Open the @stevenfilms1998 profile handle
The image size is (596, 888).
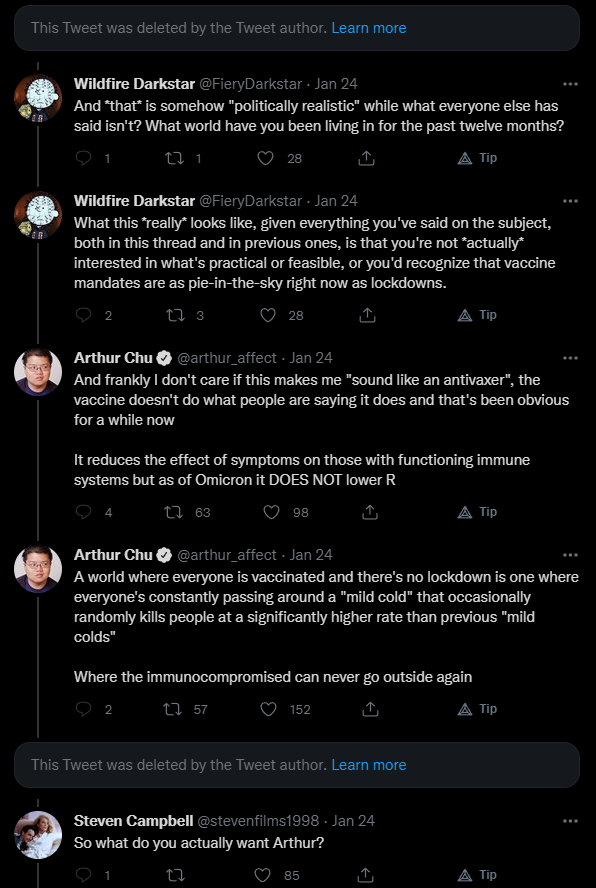[x=257, y=821]
